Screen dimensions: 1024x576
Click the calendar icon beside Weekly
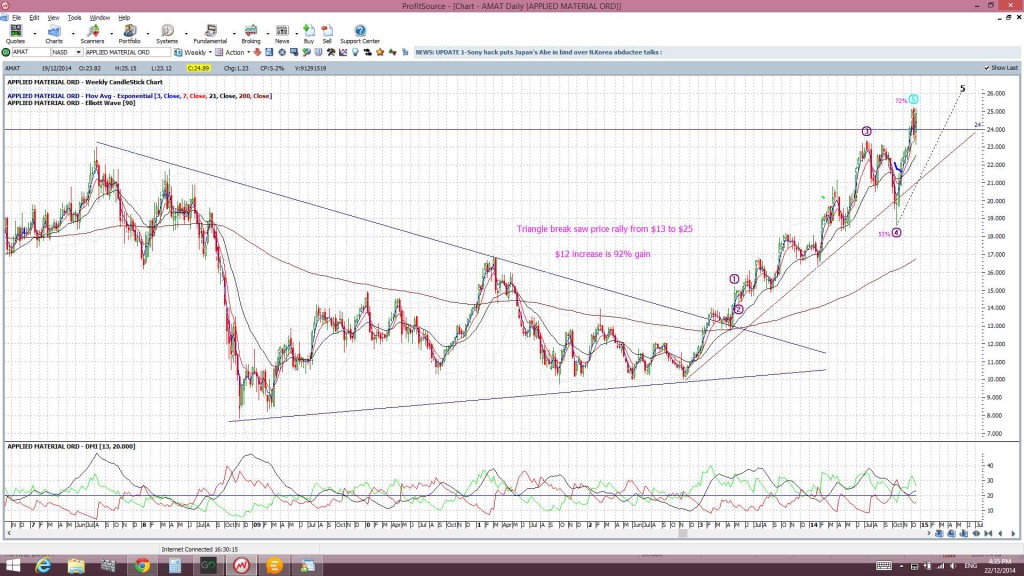(x=178, y=52)
